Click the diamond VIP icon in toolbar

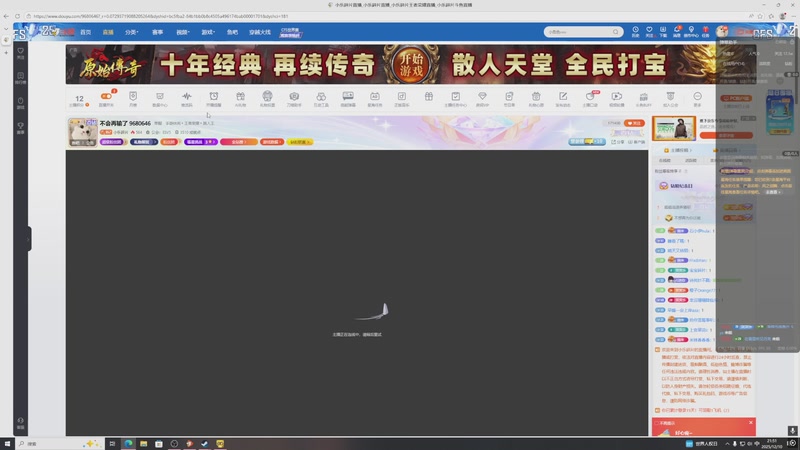coord(482,96)
